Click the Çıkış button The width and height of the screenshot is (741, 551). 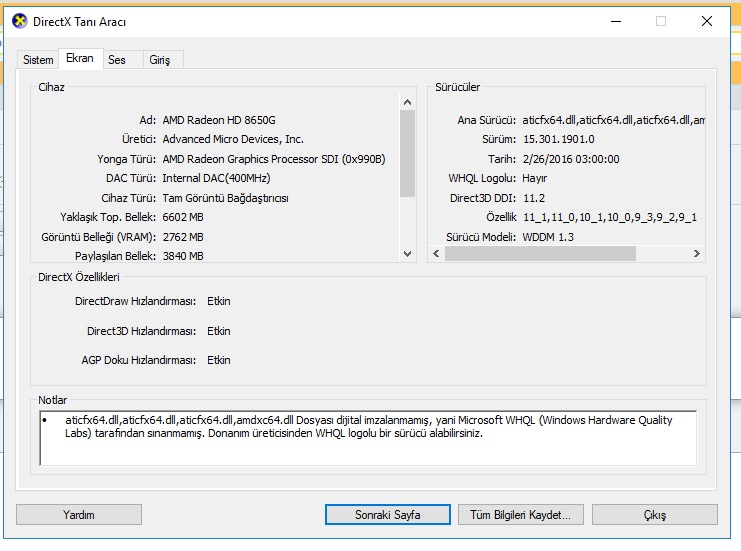tap(655, 515)
